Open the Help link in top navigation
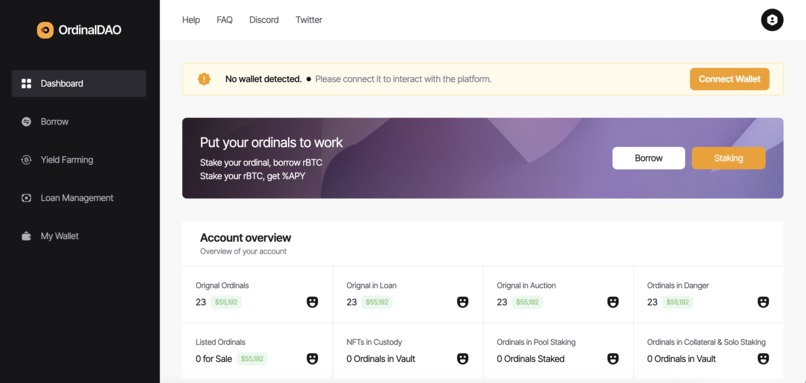The height and width of the screenshot is (383, 806). 191,20
